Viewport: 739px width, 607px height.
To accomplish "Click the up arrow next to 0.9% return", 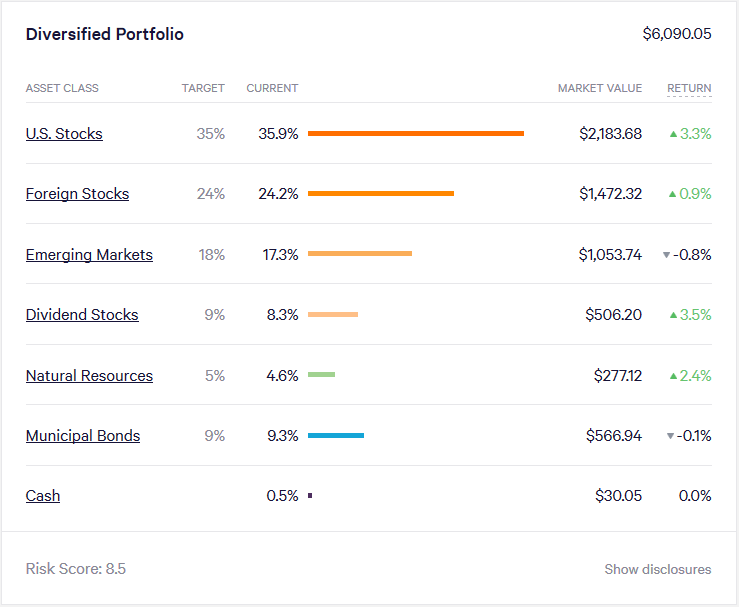I will point(673,194).
